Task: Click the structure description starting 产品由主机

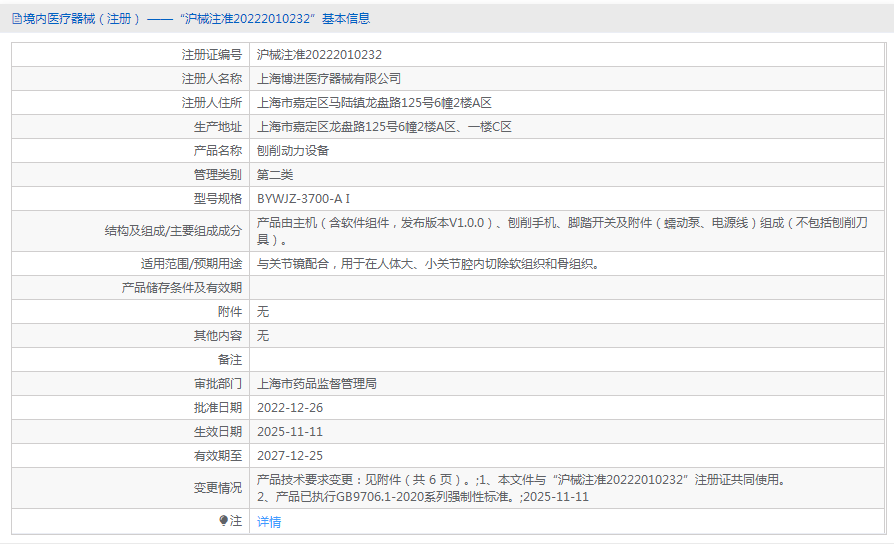Action: click(562, 231)
